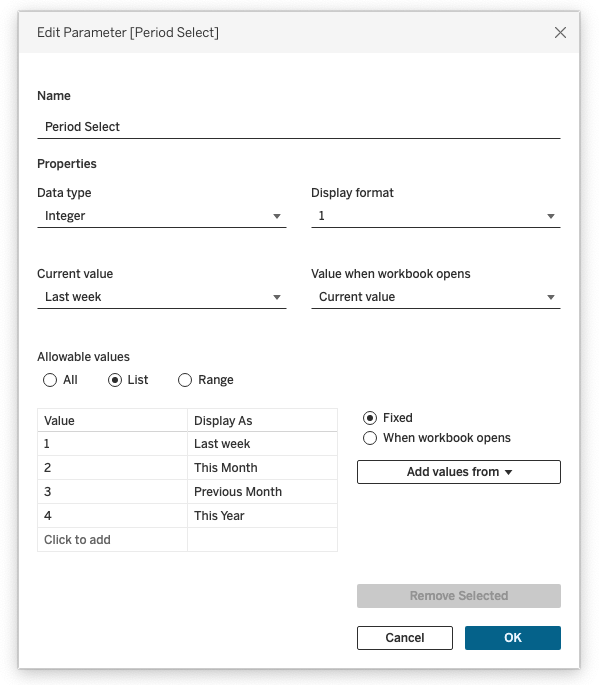Choose When workbook opens radio option

coord(371,438)
